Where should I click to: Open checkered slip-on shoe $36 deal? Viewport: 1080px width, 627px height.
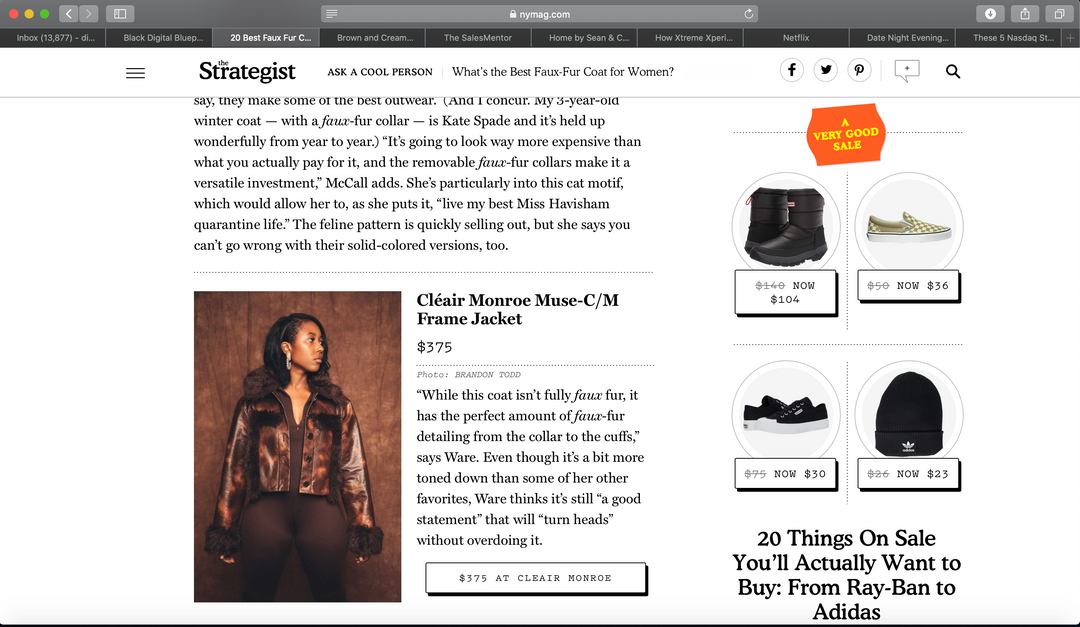click(x=908, y=236)
